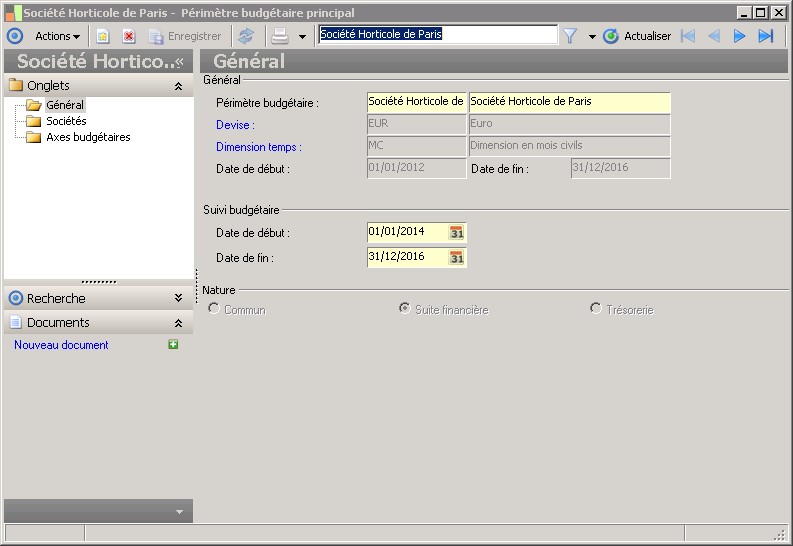Viewport: 793px width, 546px height.
Task: Collapse the Onglets panel section
Action: [178, 86]
